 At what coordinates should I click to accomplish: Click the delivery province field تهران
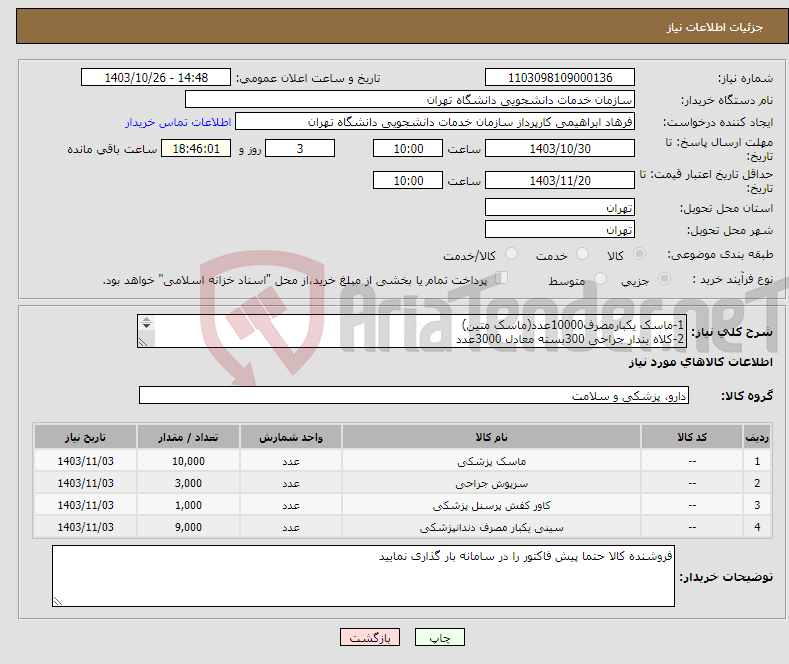tap(560, 207)
